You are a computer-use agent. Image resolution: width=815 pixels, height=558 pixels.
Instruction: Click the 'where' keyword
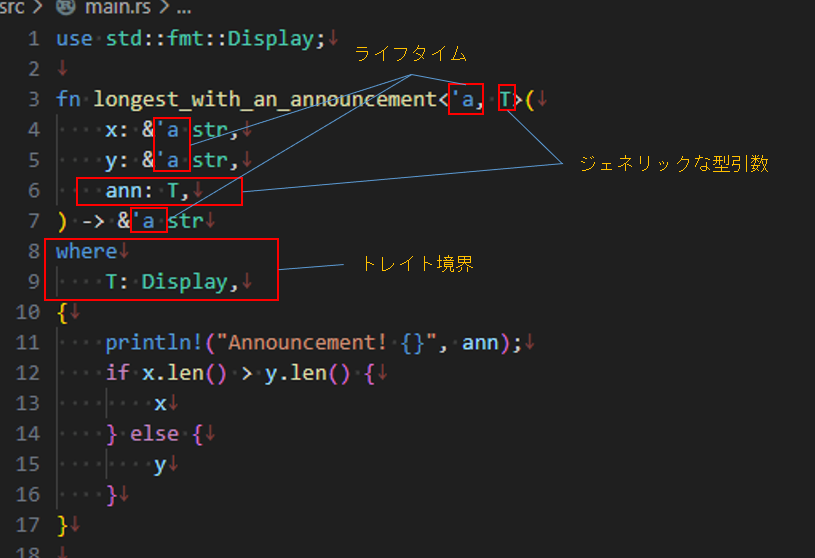pos(86,251)
